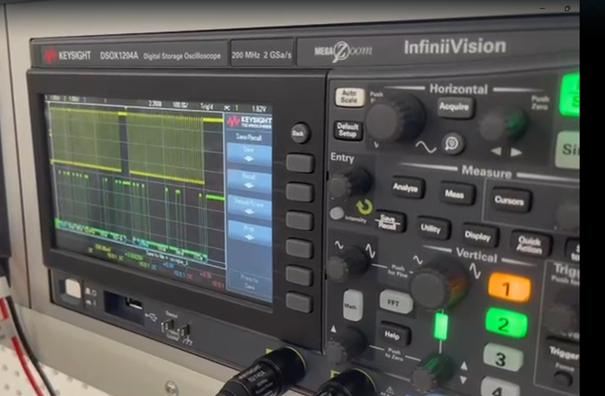
Task: Click the Vertical scale knob beside the FFT key
Action: (x=439, y=283)
